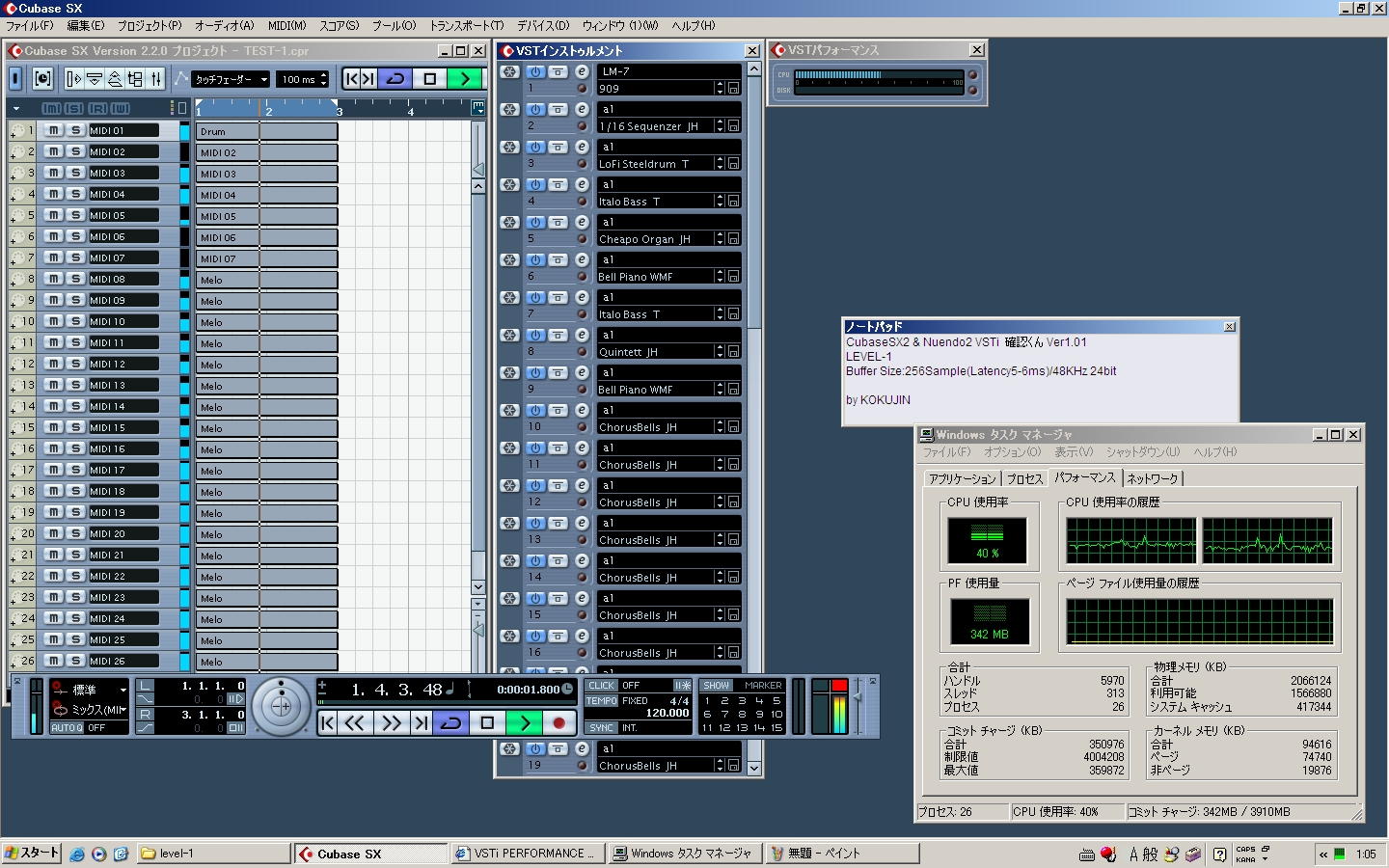
Task: Click tempo value 120.000 field
Action: point(667,714)
